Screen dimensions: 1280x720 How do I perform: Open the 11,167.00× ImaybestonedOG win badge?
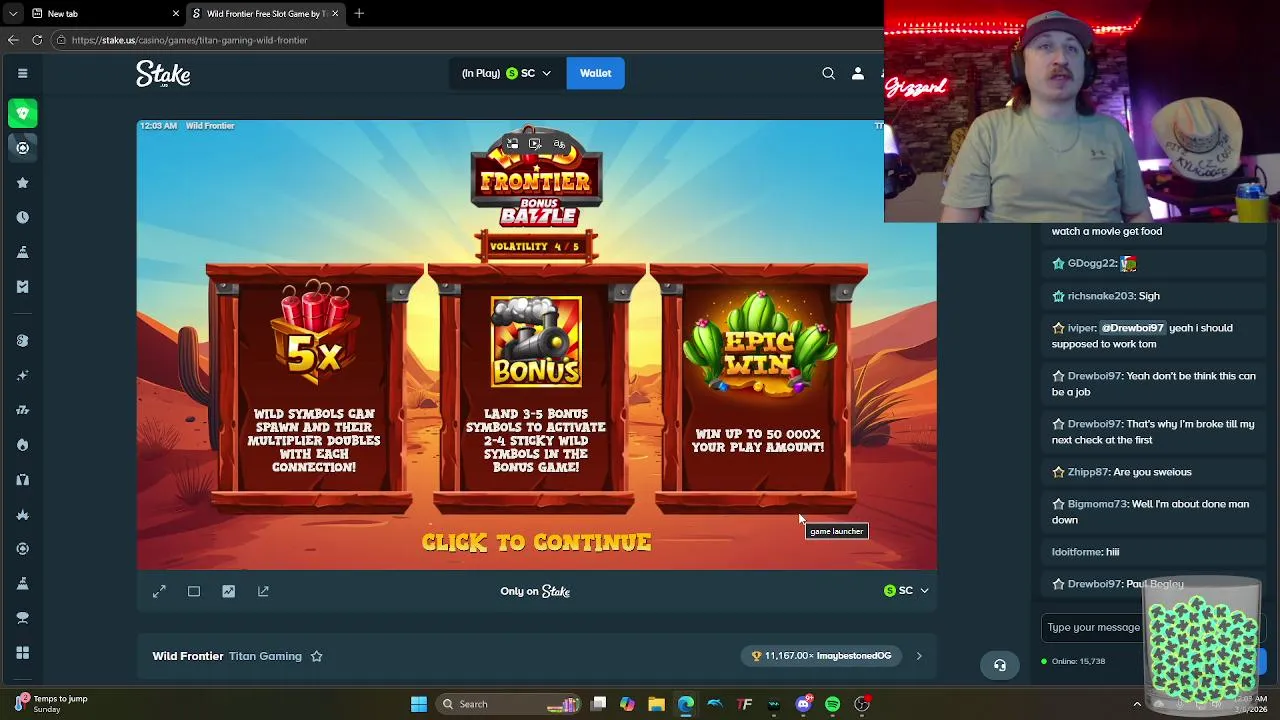(x=821, y=656)
